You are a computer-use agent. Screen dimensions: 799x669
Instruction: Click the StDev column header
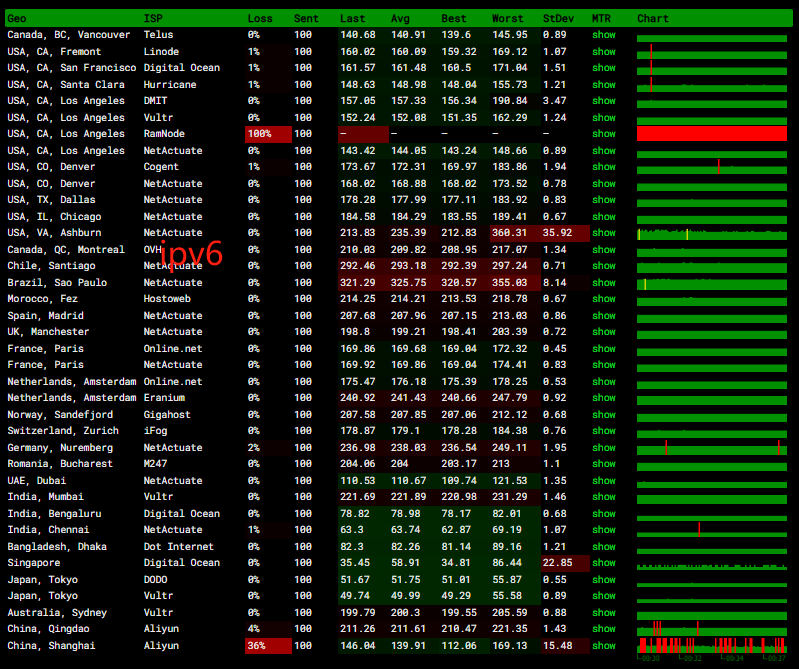coord(558,18)
